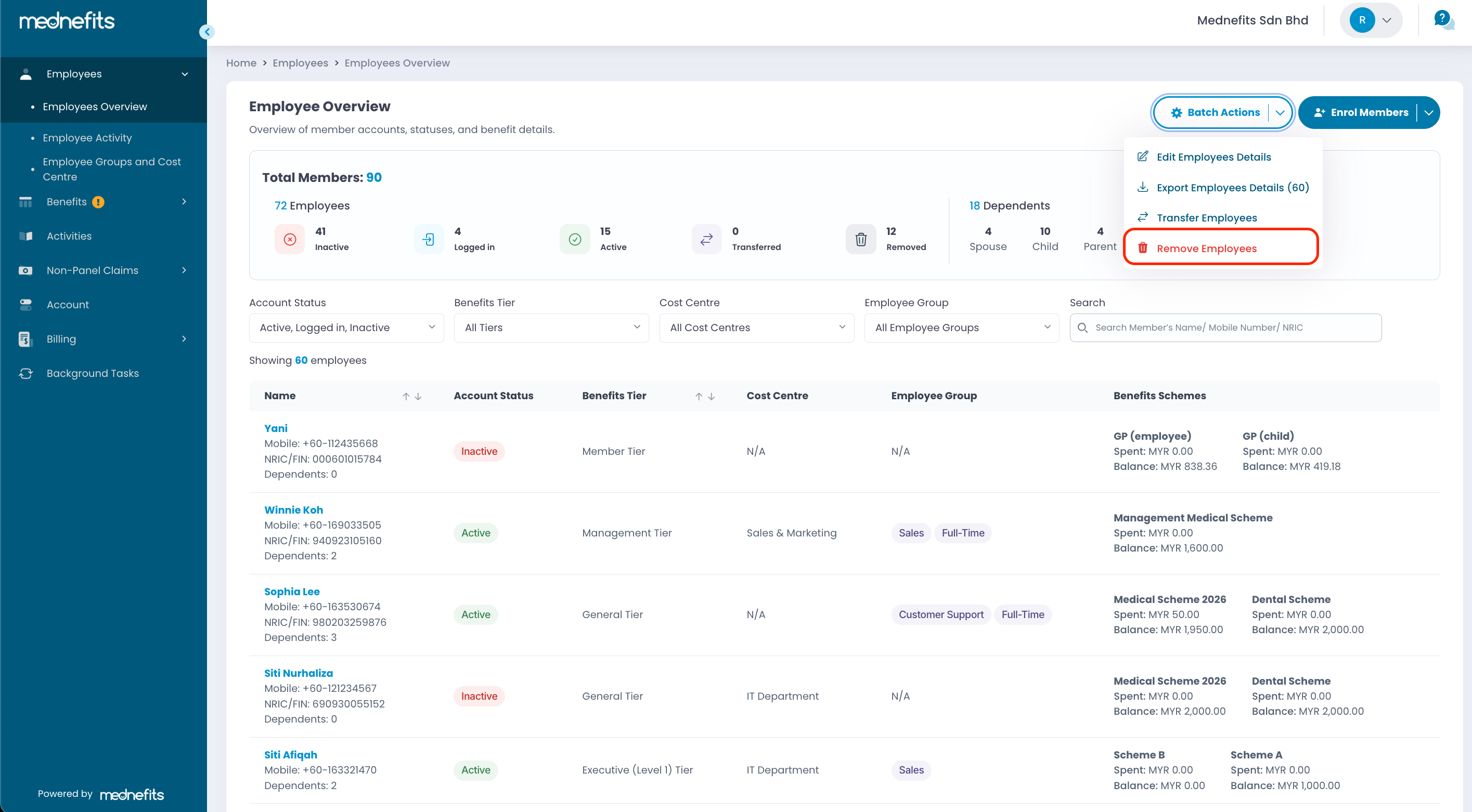Open All Employee Groups dropdown
This screenshot has width=1472, height=812.
coord(961,328)
